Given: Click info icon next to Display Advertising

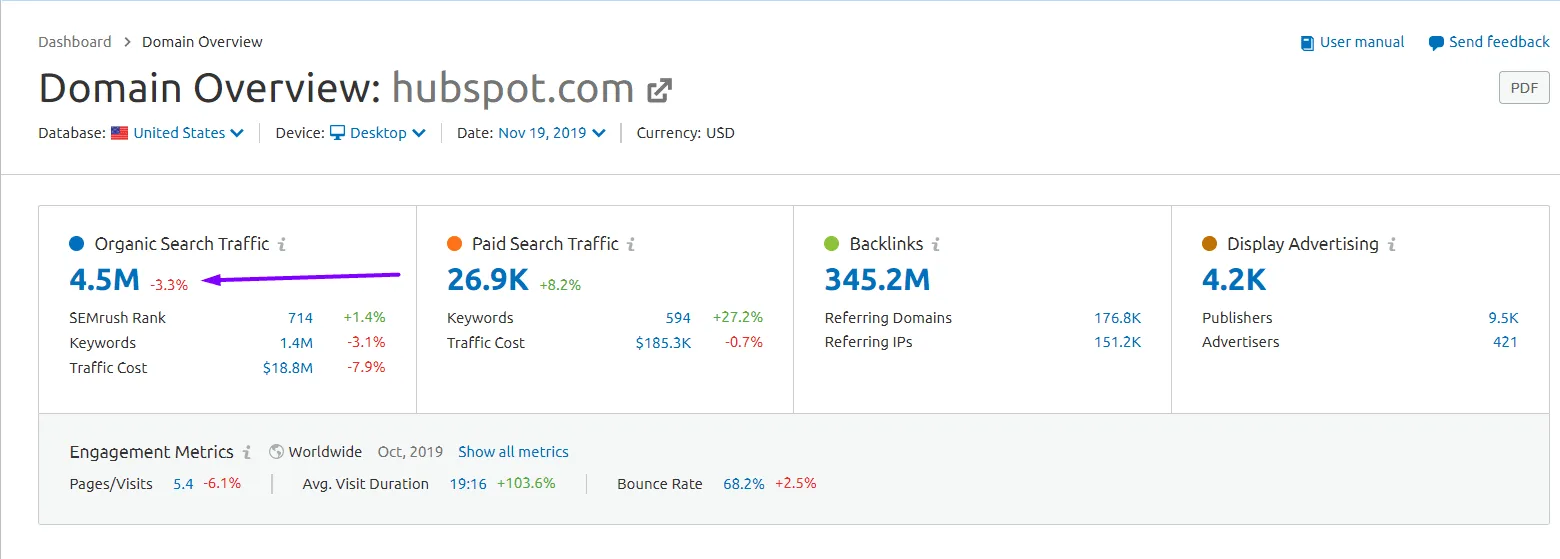Looking at the screenshot, I should point(1391,244).
